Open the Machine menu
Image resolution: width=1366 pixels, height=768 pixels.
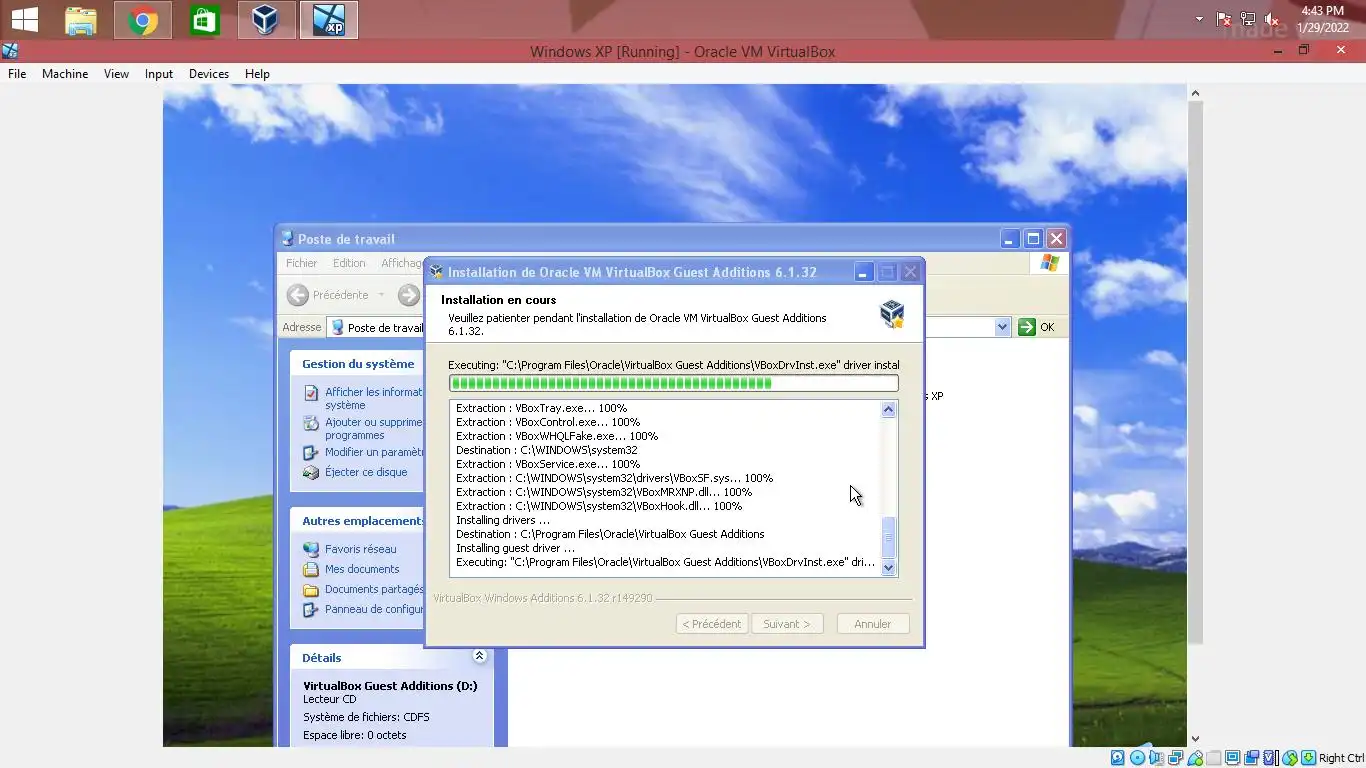(x=65, y=74)
